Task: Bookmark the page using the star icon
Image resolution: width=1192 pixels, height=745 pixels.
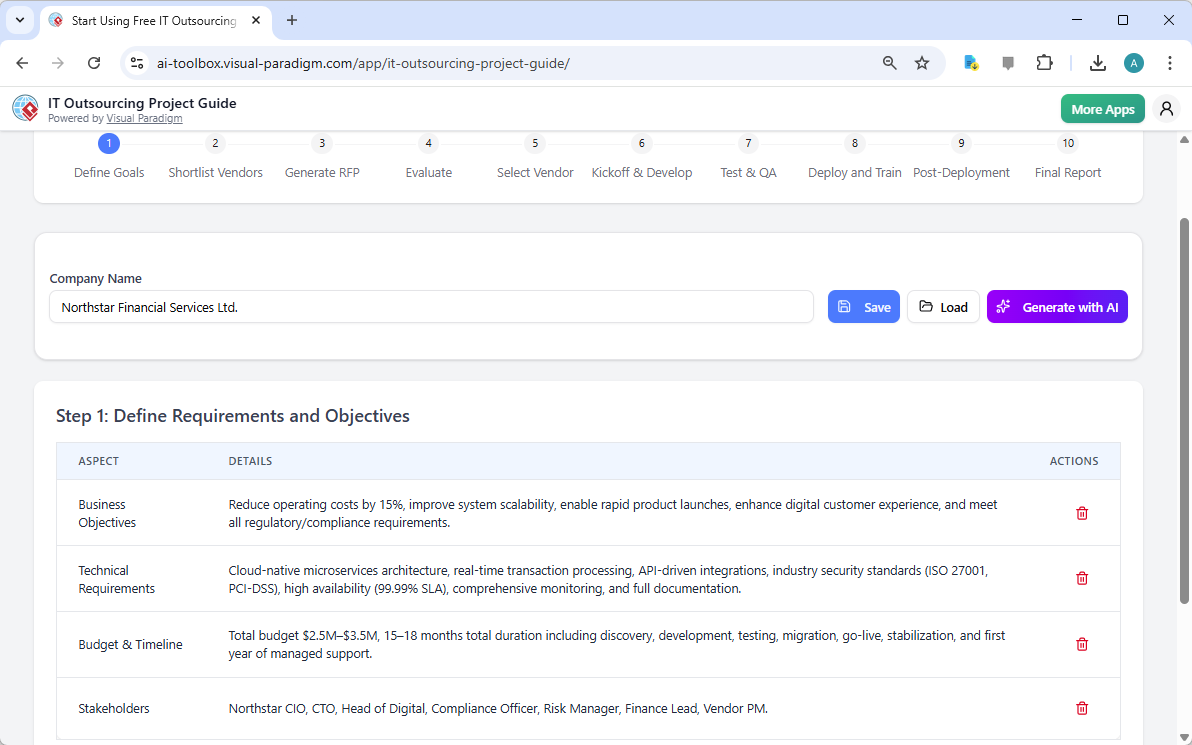Action: [x=921, y=62]
